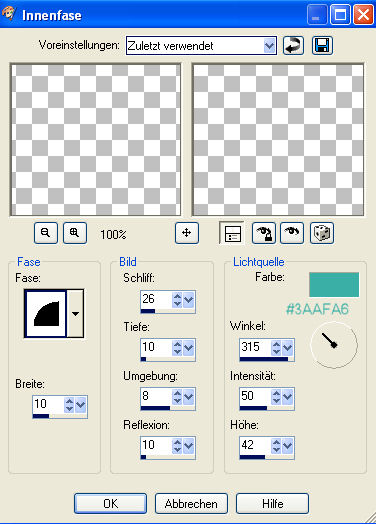This screenshot has height=524, width=376.
Task: Click the proof eye icon
Action: [x=292, y=233]
